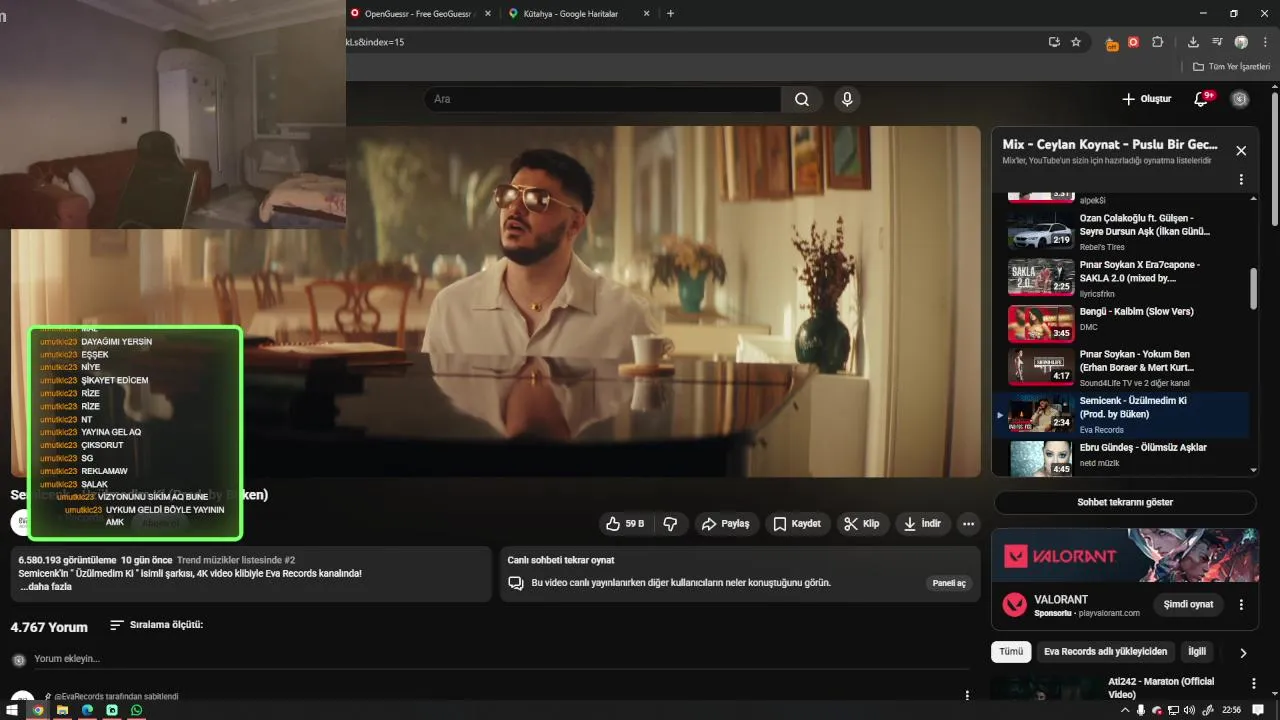Click the install app icon in the address bar
The width and height of the screenshot is (1280, 720).
[1054, 42]
